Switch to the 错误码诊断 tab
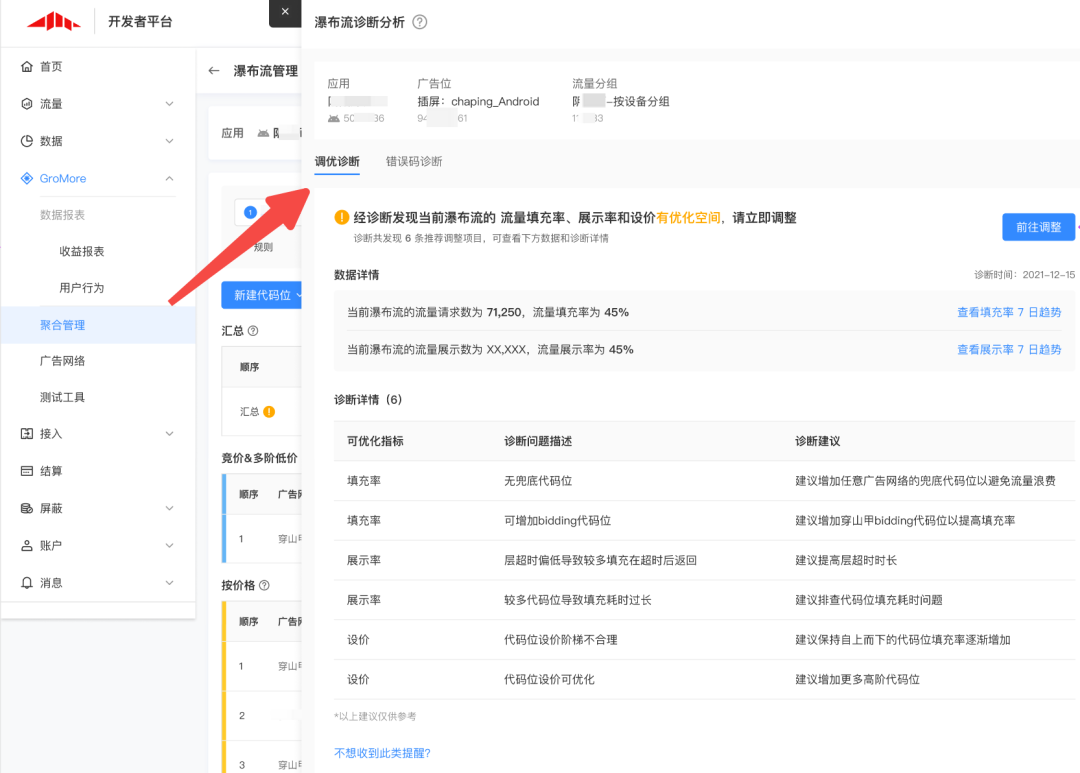Screen dimensions: 1080x773 [x=414, y=161]
